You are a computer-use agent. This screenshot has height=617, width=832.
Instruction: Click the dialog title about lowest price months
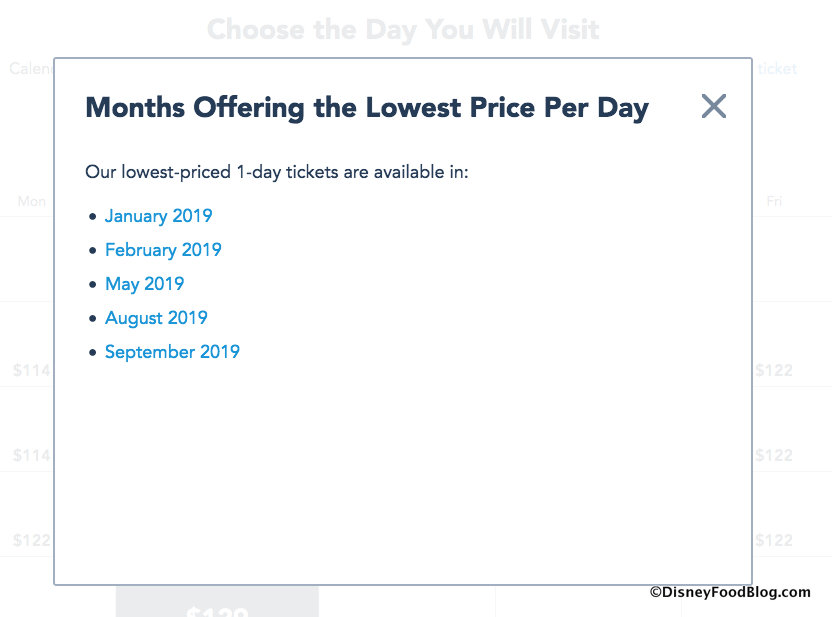point(367,108)
